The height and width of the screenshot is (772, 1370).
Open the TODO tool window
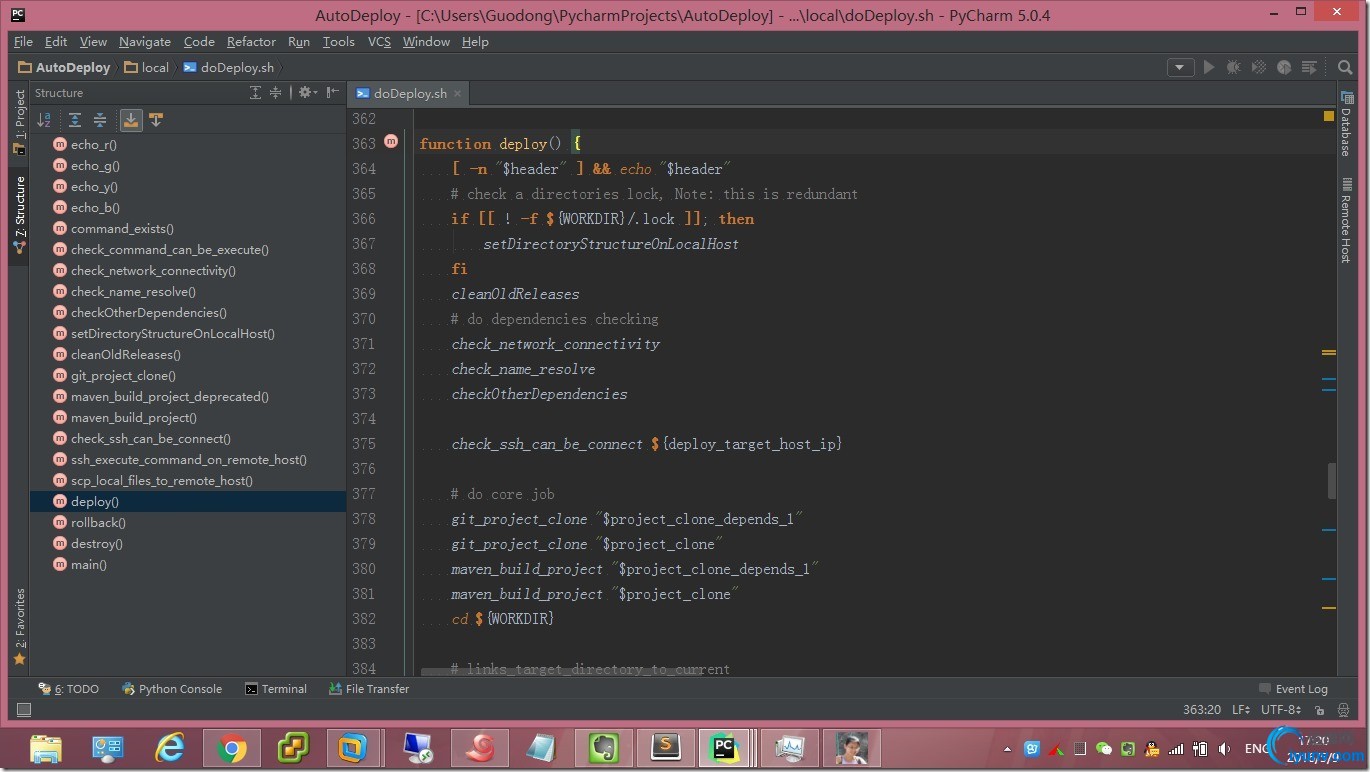[x=68, y=689]
